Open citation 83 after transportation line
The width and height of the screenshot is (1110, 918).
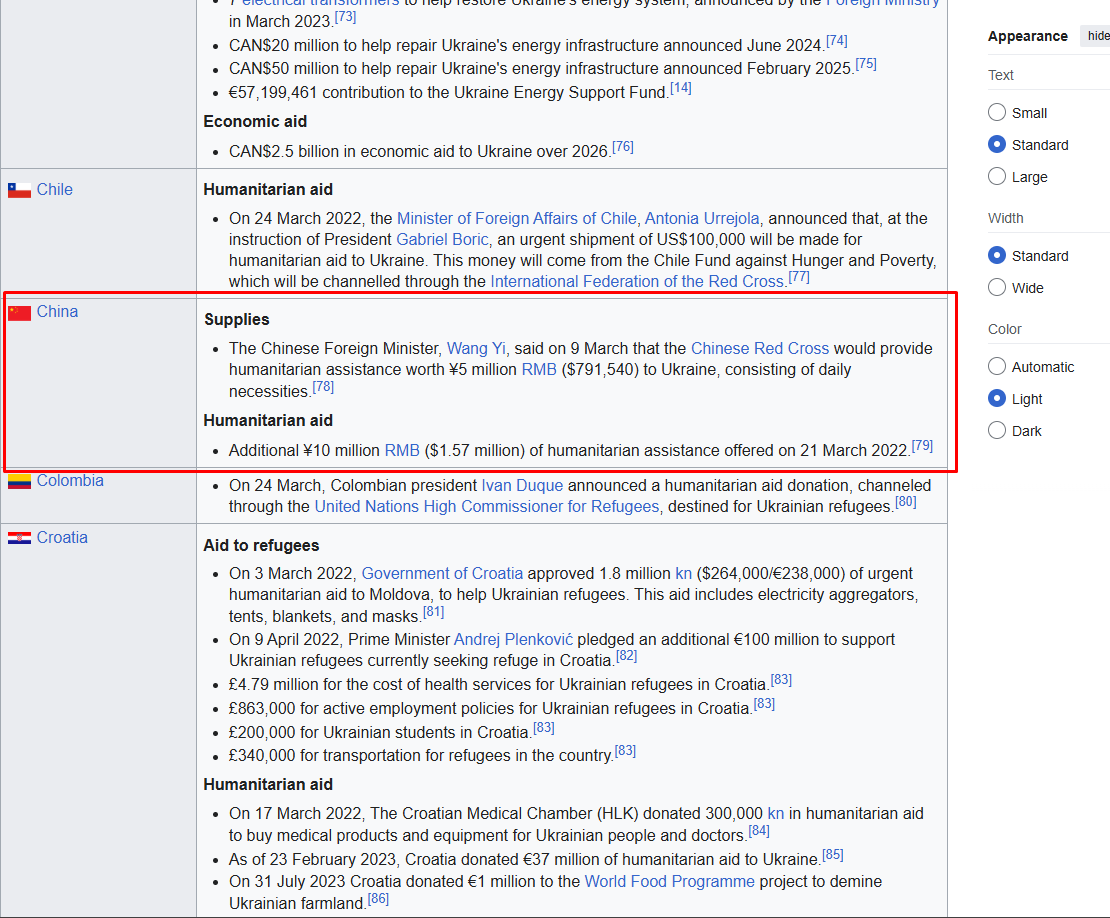click(x=625, y=750)
